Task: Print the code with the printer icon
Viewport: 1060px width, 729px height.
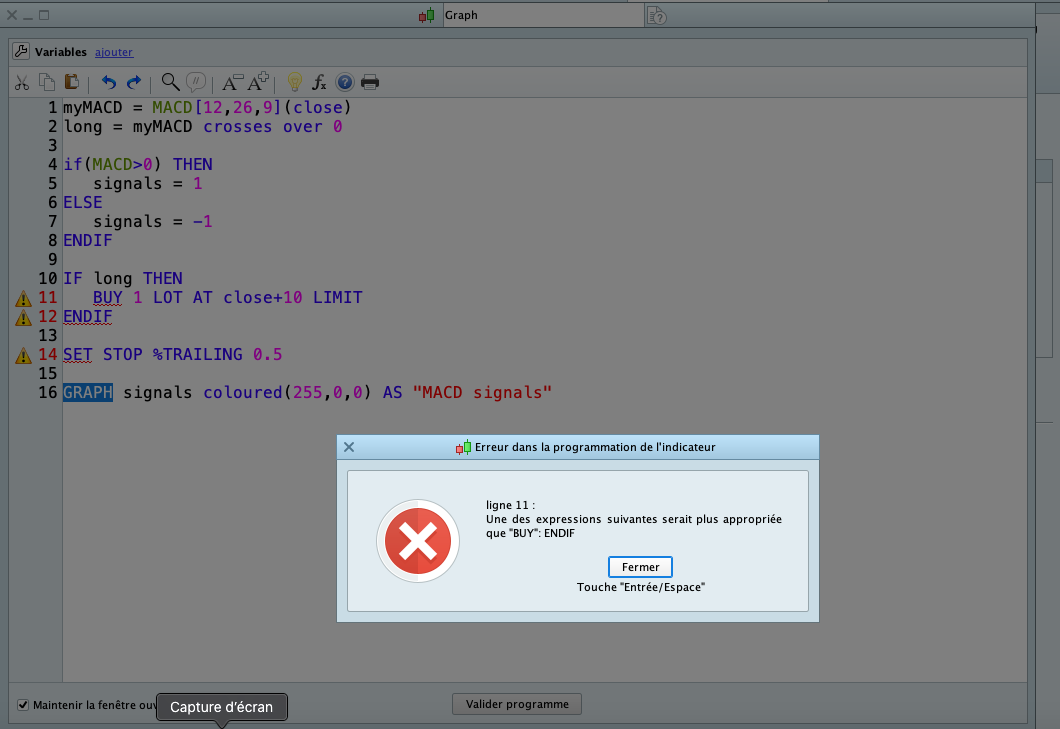Action: [x=370, y=82]
